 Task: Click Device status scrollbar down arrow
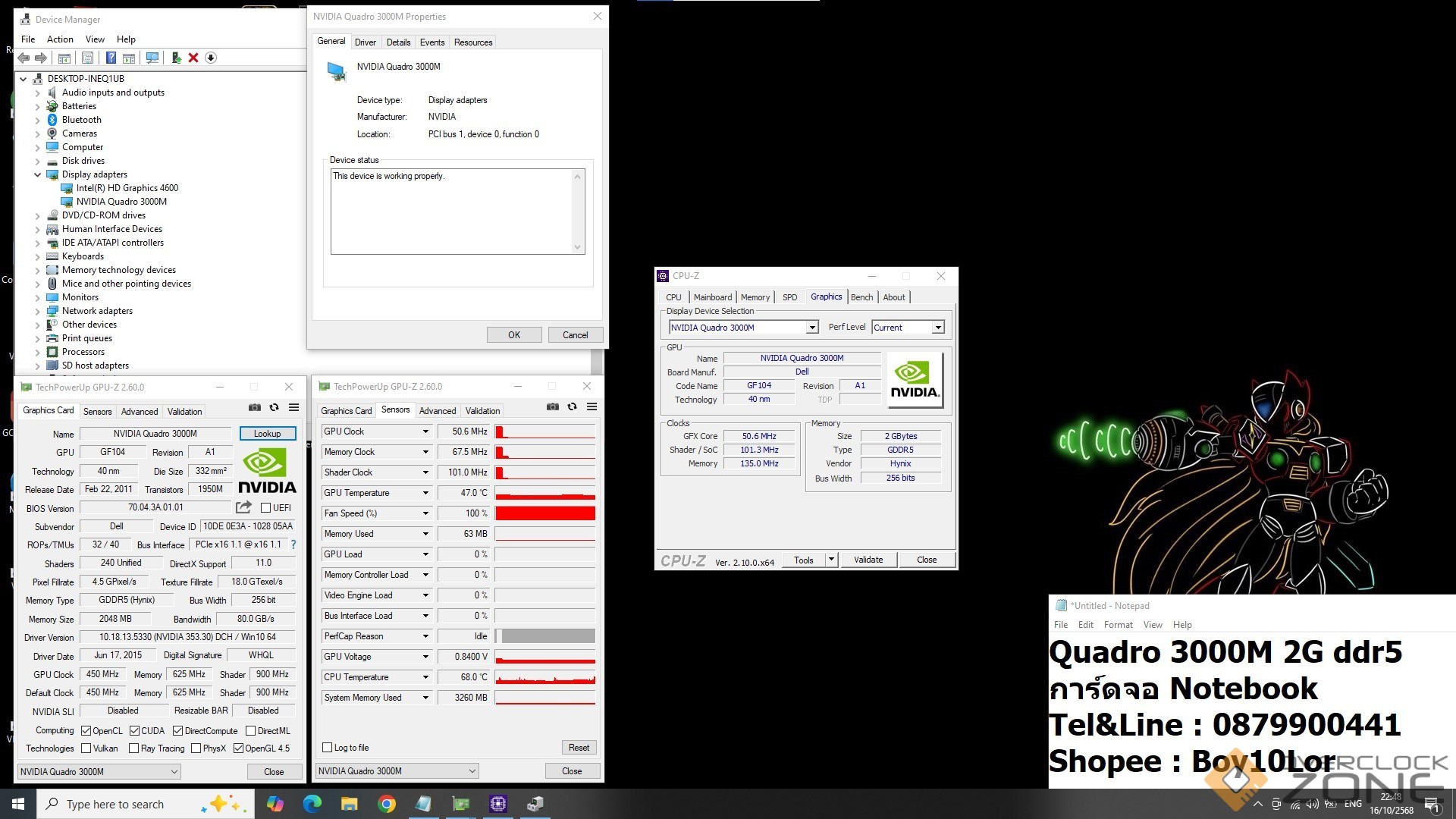pos(577,247)
